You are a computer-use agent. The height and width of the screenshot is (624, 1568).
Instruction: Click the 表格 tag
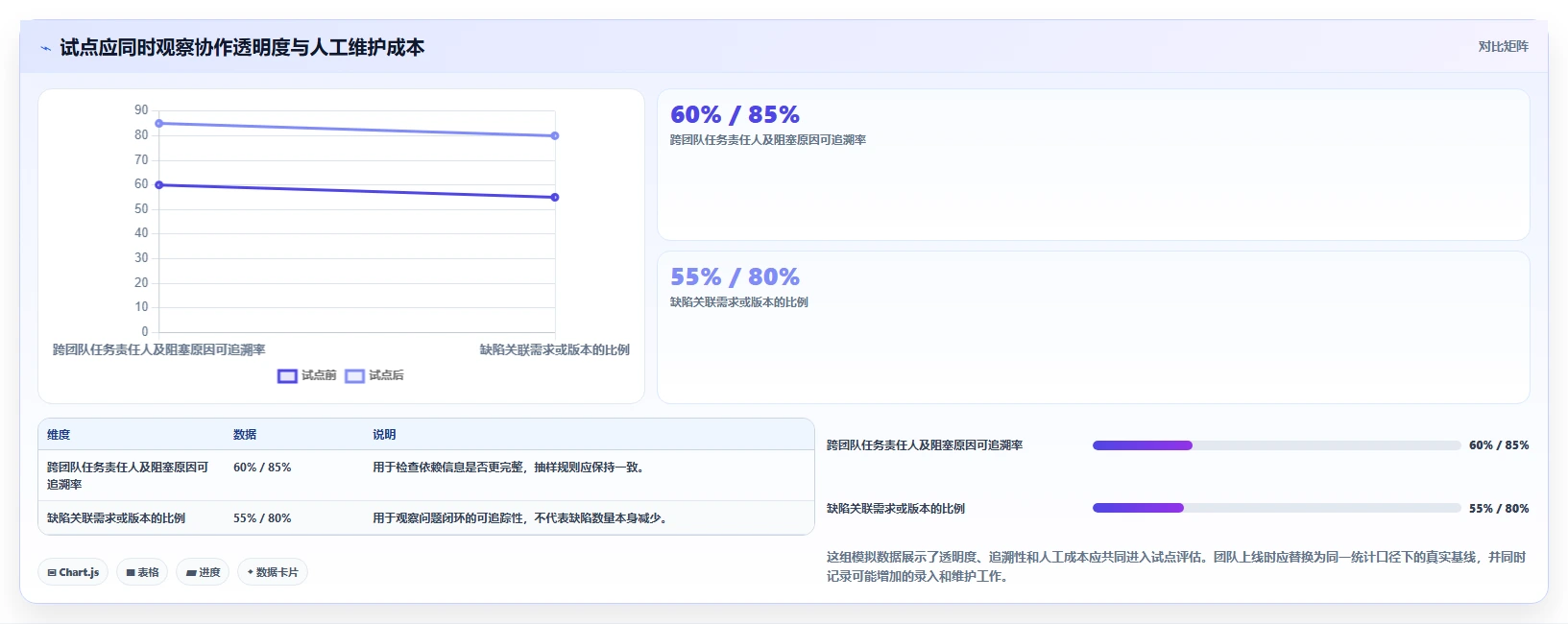(x=142, y=572)
